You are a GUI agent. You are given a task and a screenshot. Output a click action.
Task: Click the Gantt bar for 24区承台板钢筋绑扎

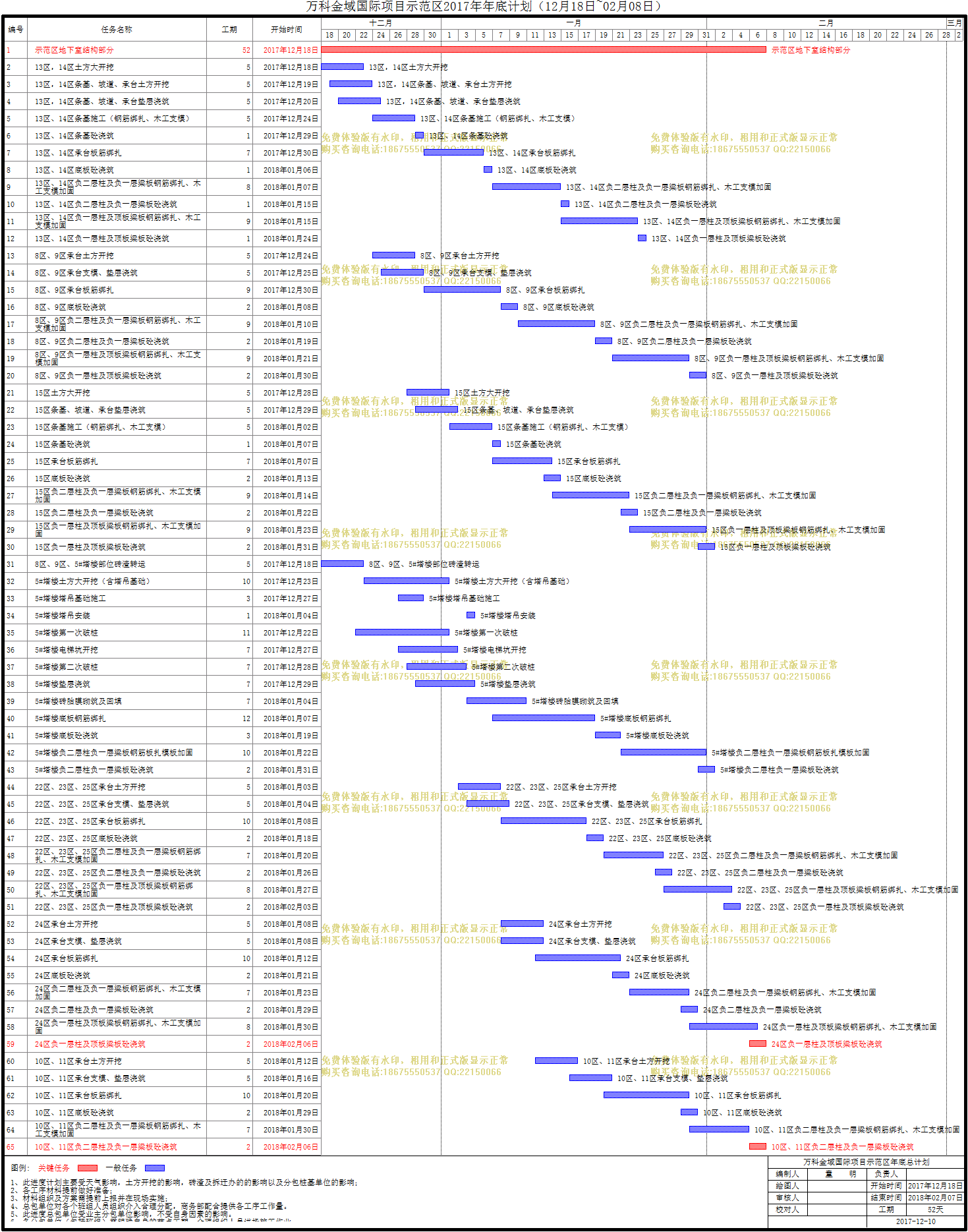[x=578, y=958]
